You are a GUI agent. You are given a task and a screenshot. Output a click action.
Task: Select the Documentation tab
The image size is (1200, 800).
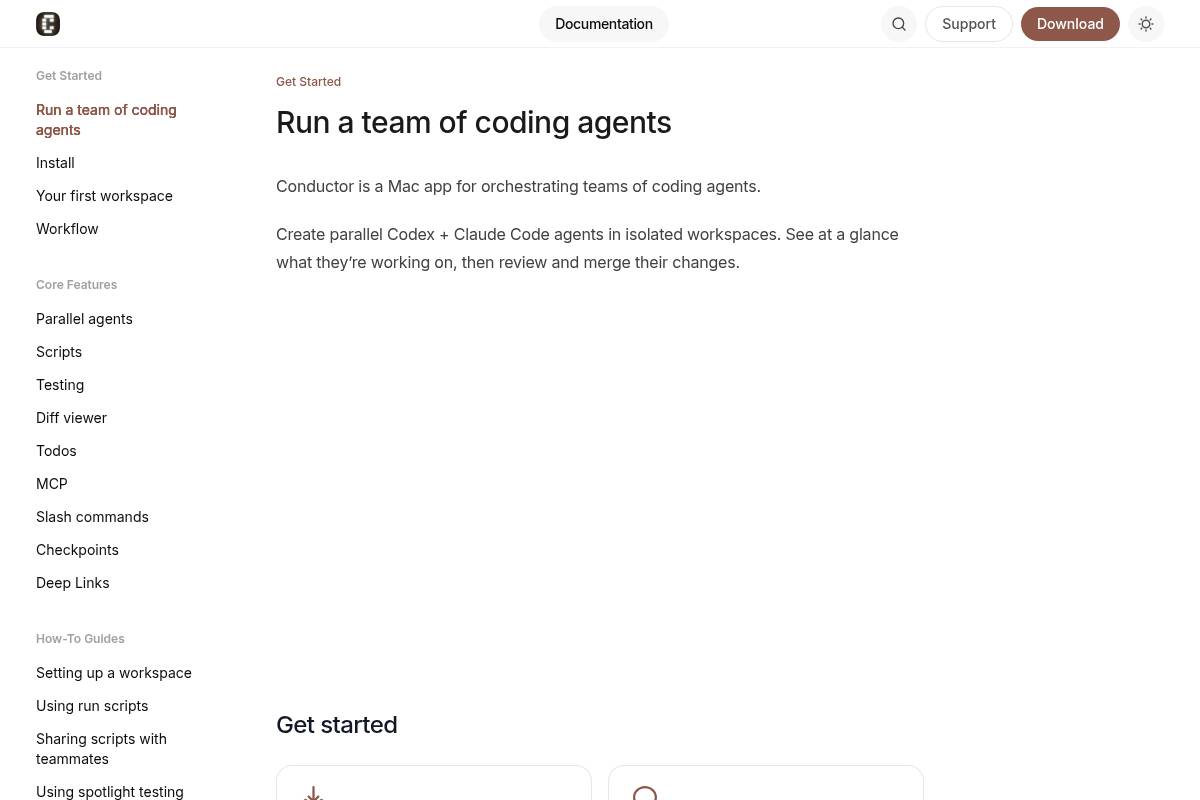(603, 24)
